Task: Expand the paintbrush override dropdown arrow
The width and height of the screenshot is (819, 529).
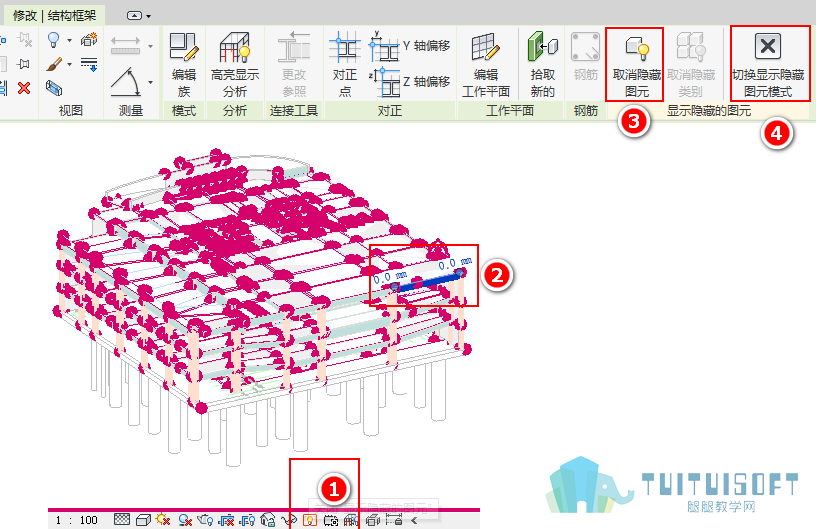Action: 69,65
